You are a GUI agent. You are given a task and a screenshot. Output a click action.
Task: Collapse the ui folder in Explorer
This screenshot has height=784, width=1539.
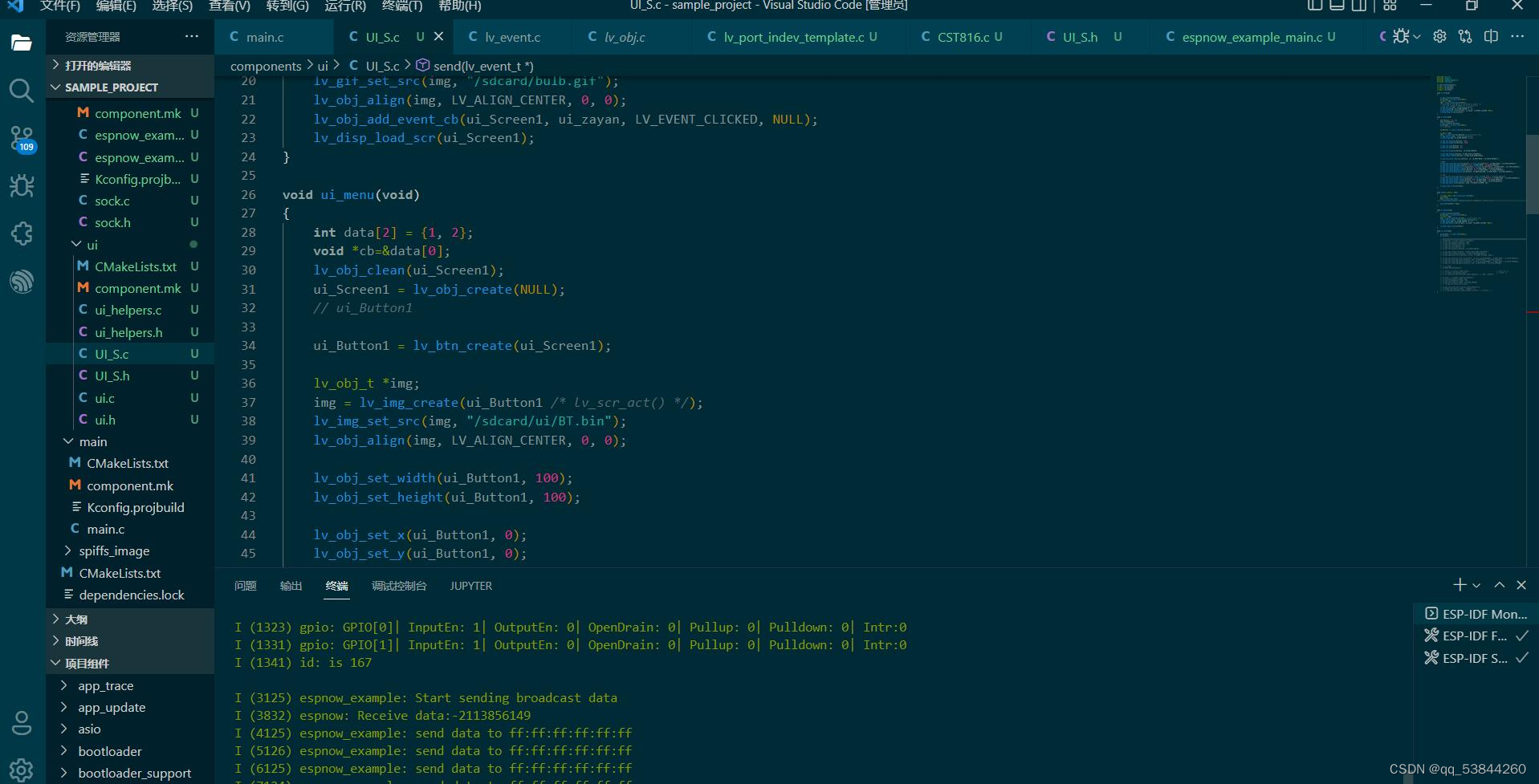tap(130, 245)
